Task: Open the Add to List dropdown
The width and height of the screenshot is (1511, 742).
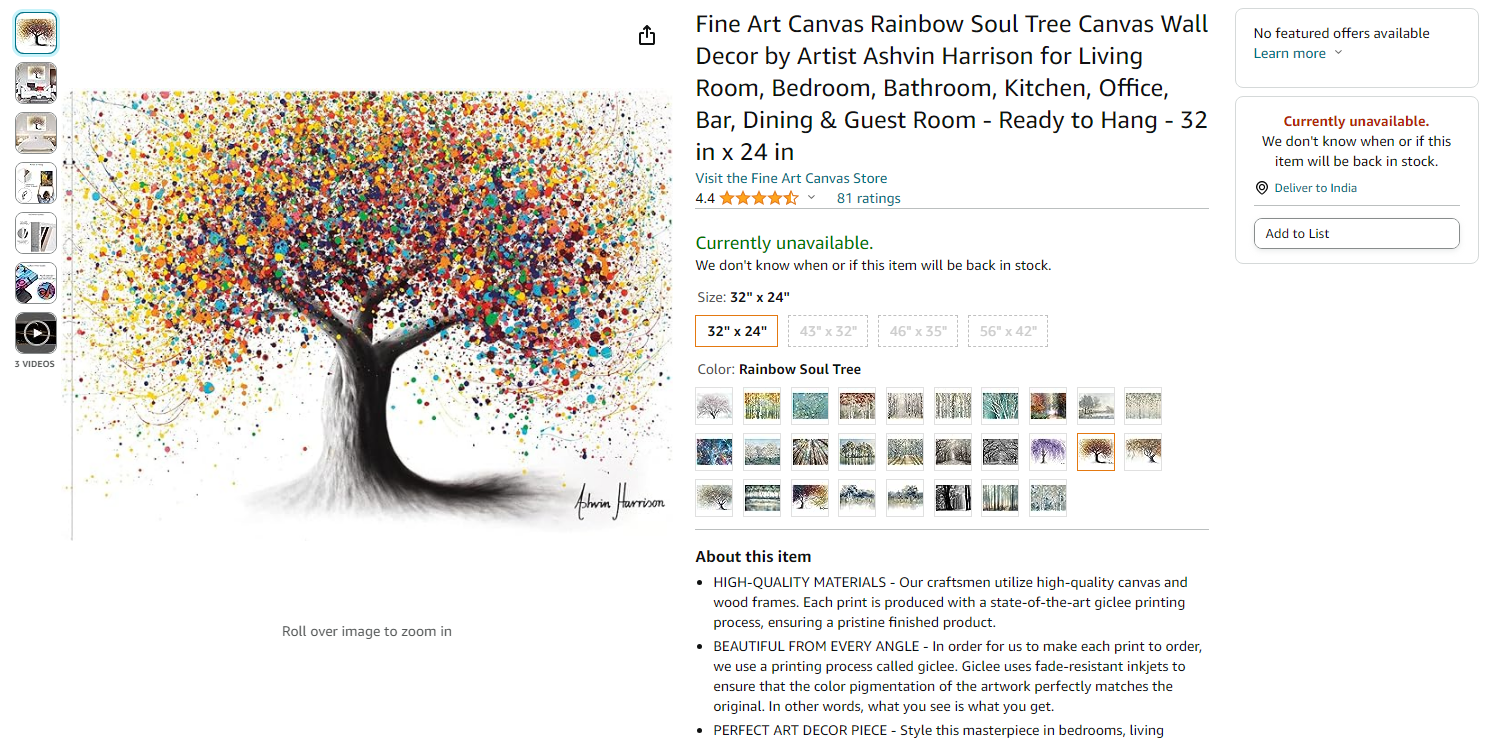Action: click(1356, 234)
